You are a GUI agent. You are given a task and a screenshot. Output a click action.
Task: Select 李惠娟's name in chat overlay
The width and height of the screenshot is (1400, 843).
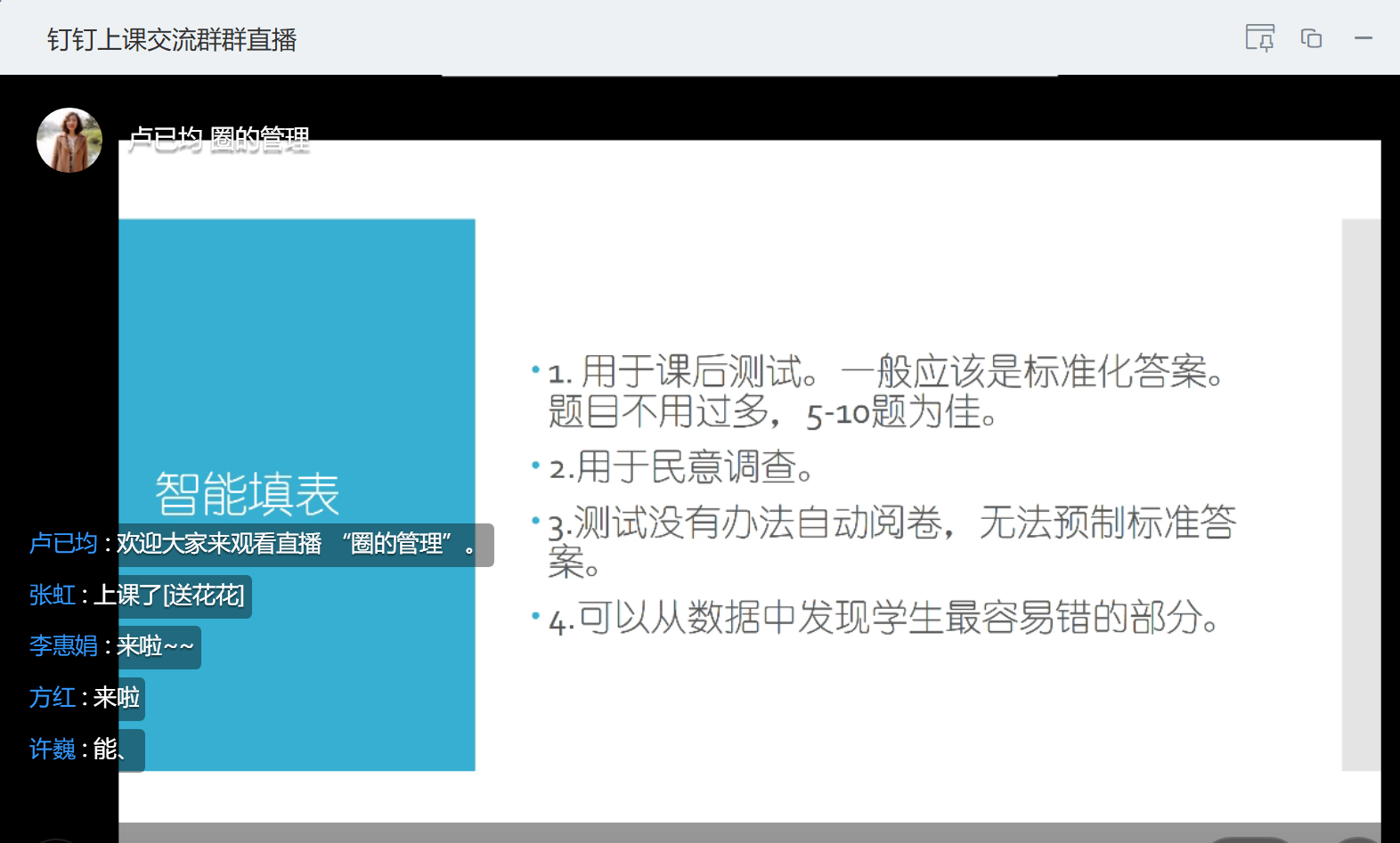click(63, 646)
